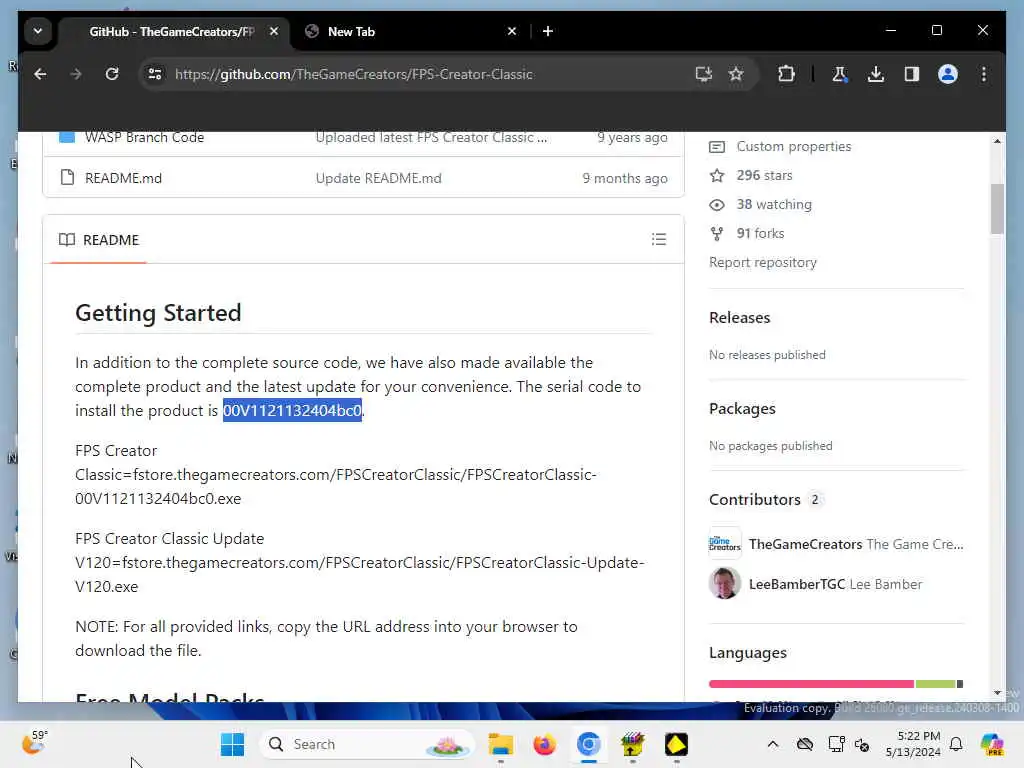Bookmark this page with the star icon
Viewport: 1024px width, 768px height.
pyautogui.click(x=736, y=74)
